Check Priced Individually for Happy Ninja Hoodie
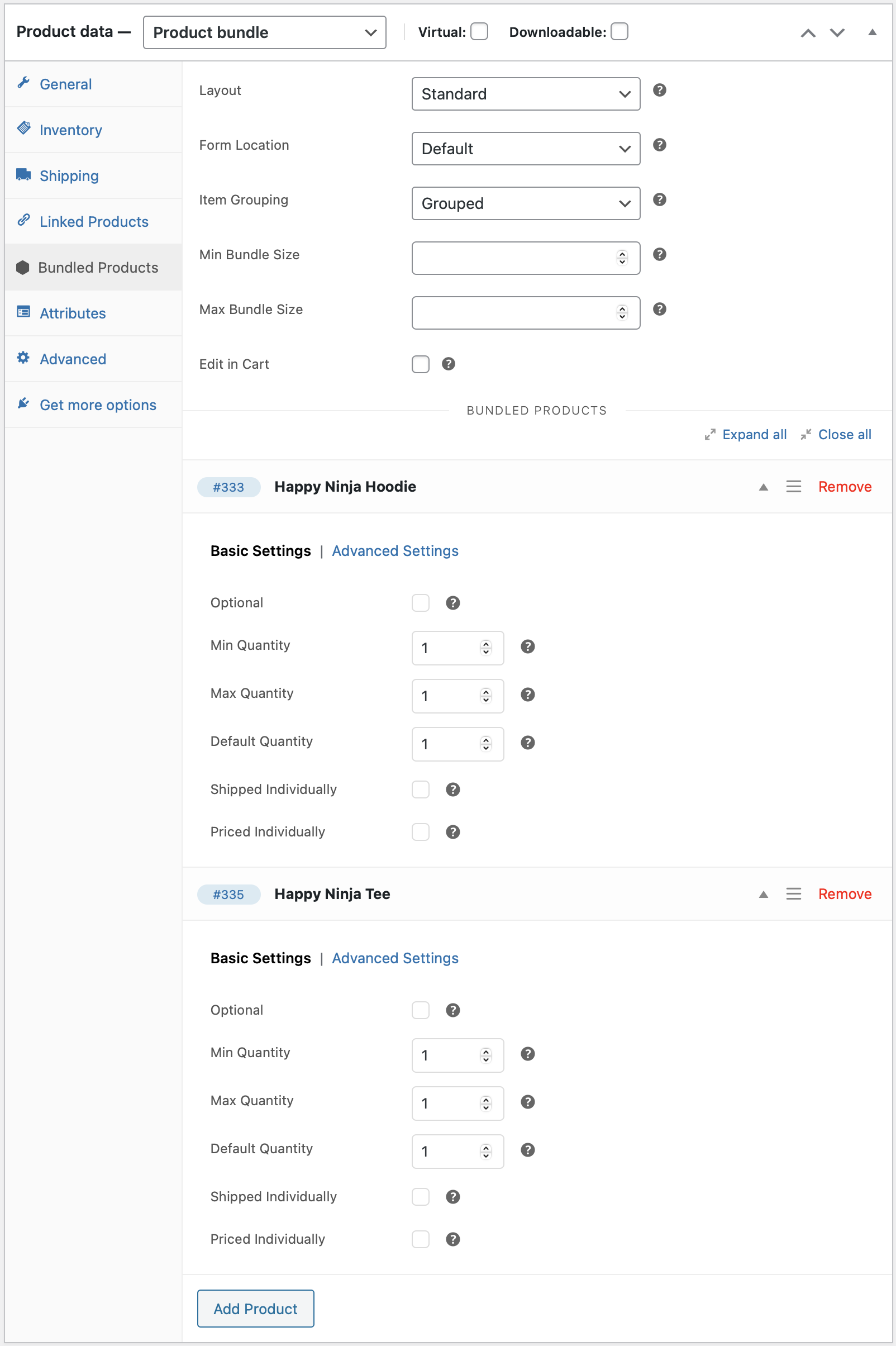896x1346 pixels. [421, 832]
